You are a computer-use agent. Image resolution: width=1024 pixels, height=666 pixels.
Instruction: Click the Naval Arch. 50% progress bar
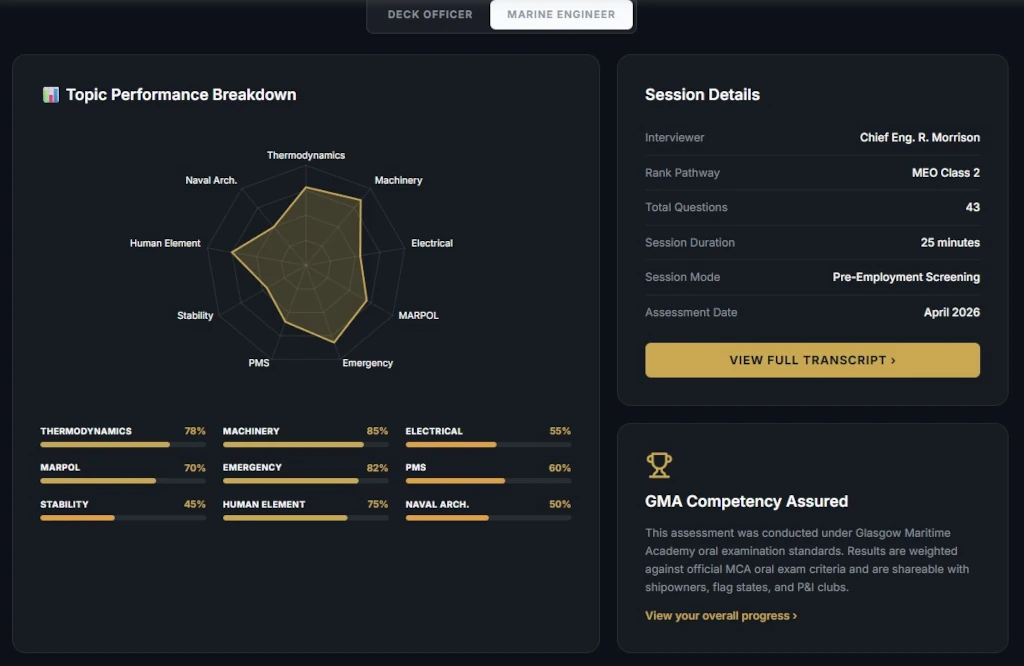(x=488, y=518)
